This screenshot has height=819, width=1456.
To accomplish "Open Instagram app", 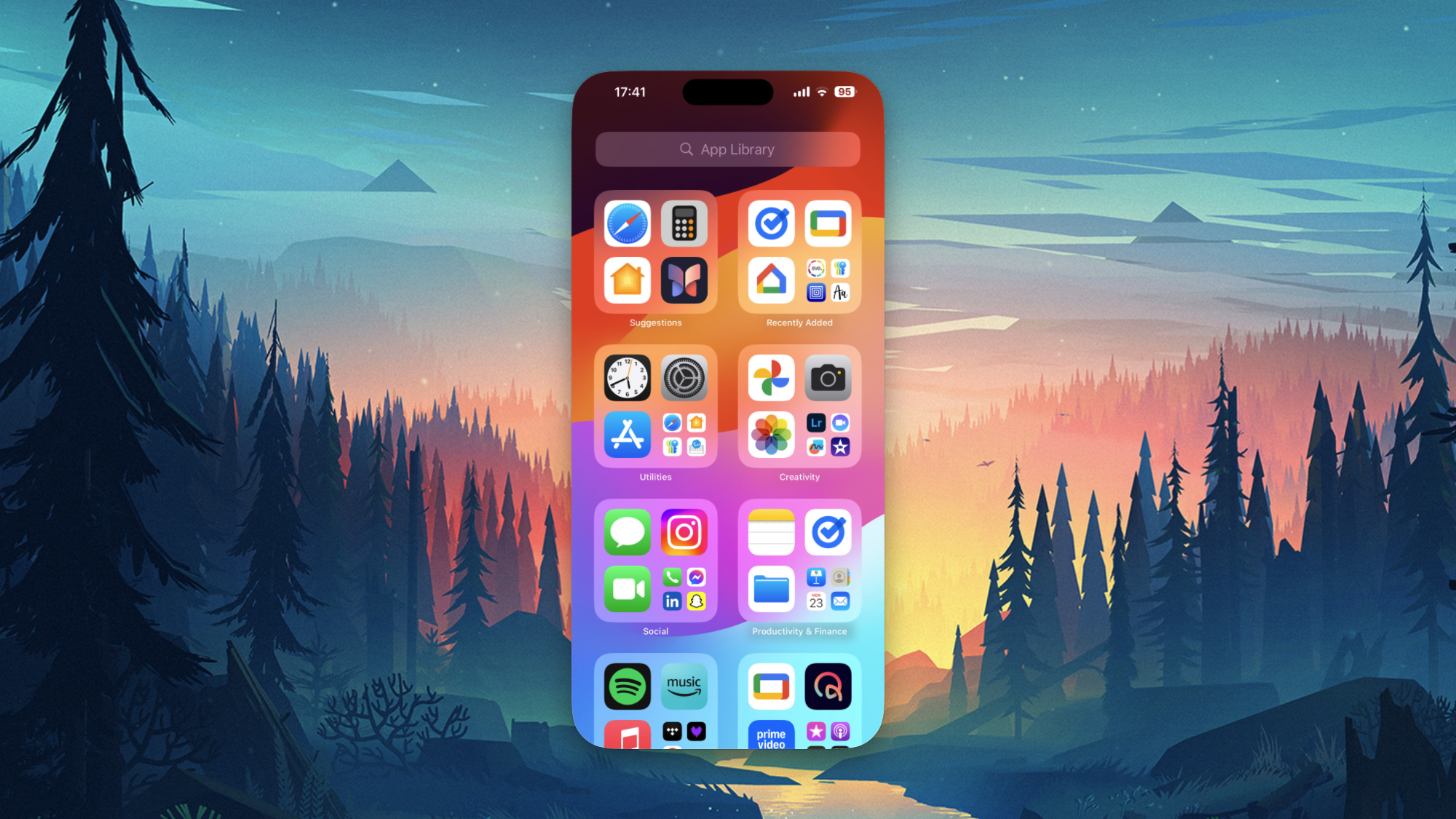I will [684, 531].
